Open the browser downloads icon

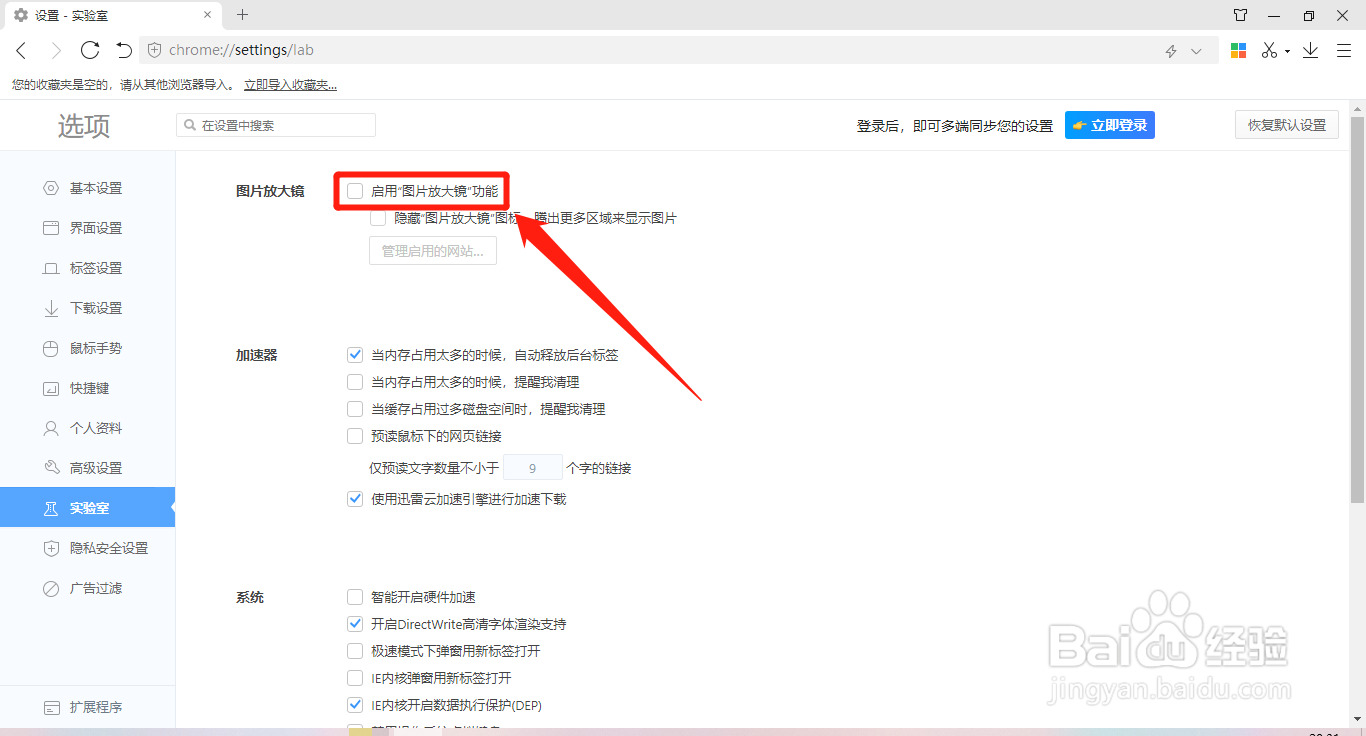(x=1310, y=48)
